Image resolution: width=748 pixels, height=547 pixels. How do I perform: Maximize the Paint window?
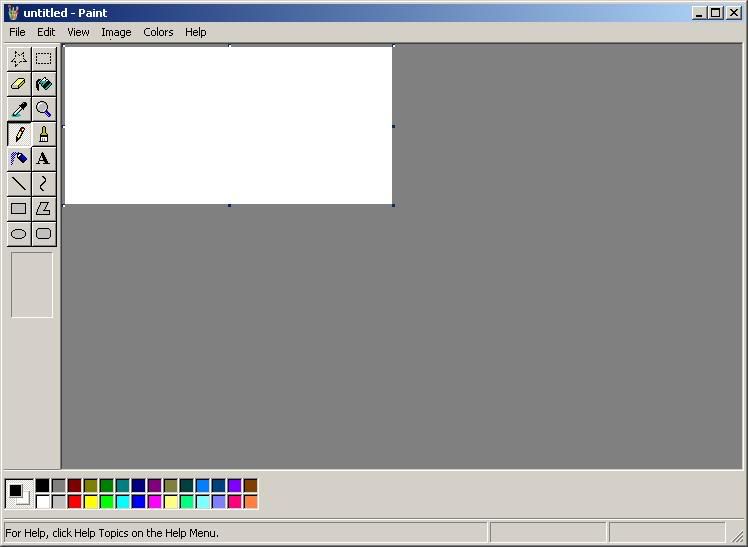pyautogui.click(x=716, y=13)
